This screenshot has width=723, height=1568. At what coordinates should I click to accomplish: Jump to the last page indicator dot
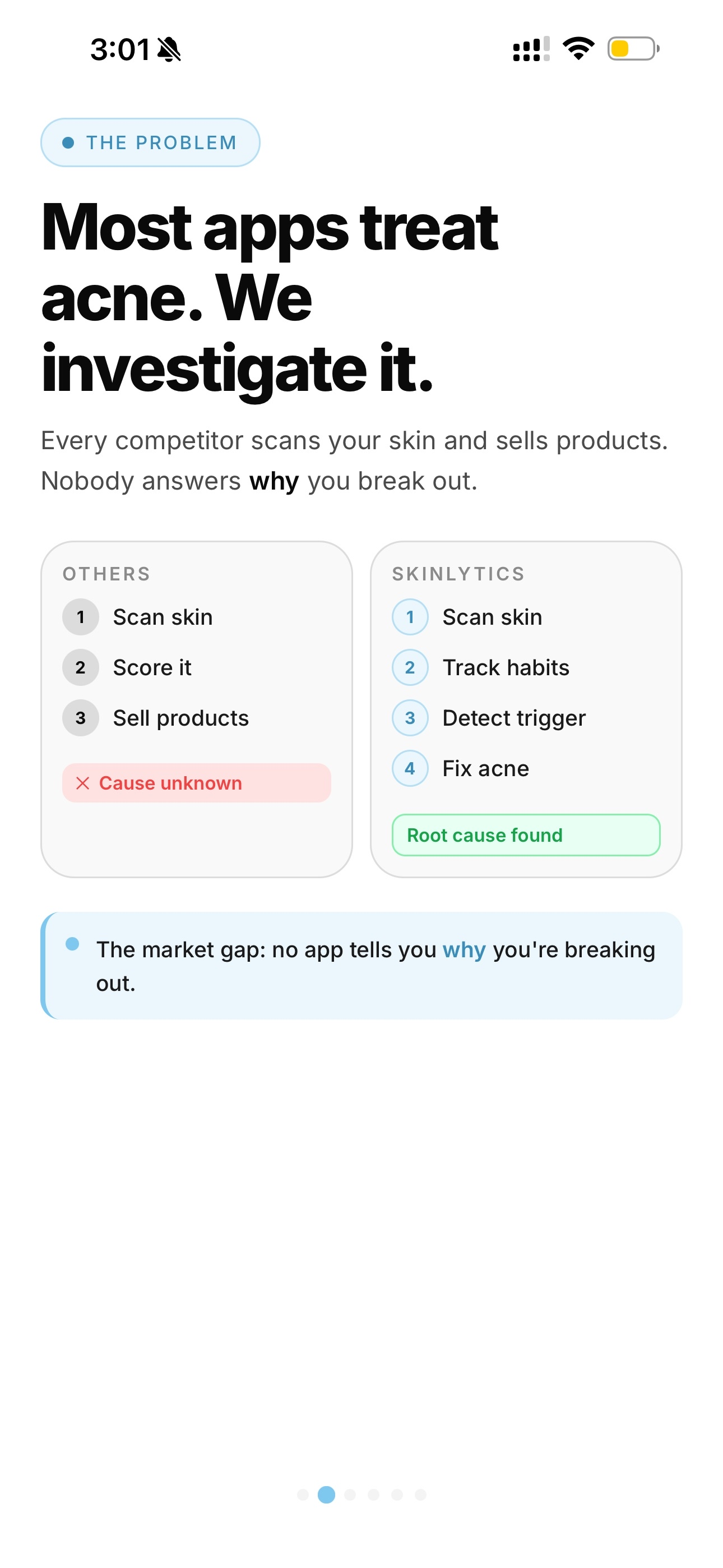(x=420, y=1495)
